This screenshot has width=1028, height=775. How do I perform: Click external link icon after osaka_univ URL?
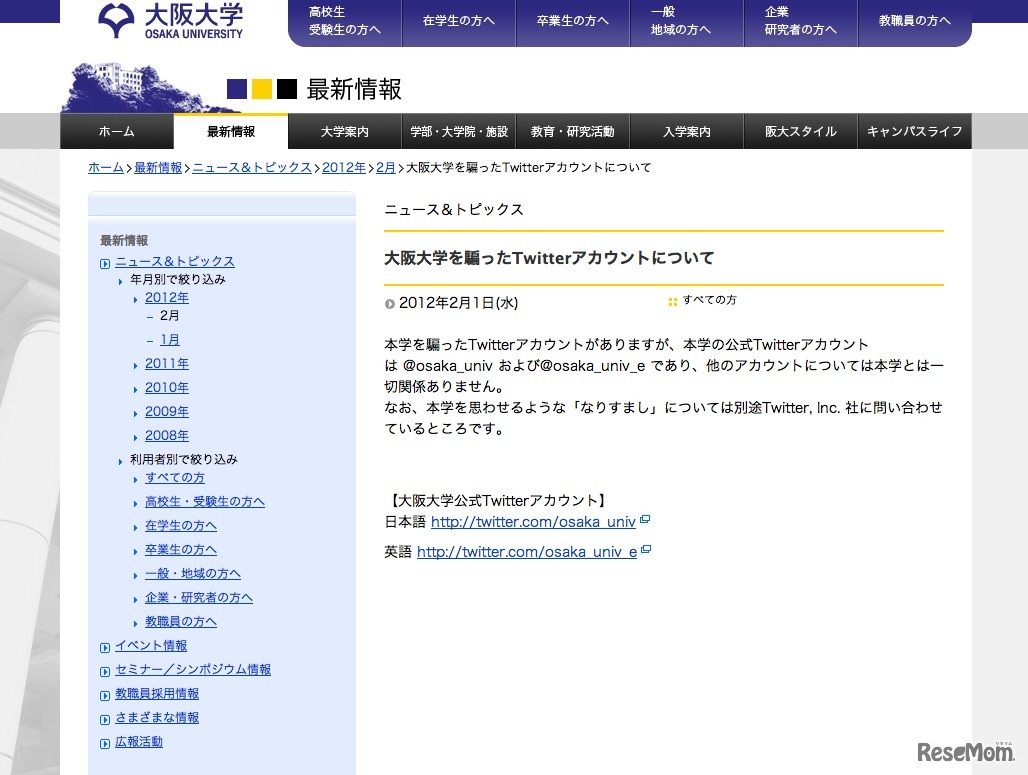pos(645,520)
